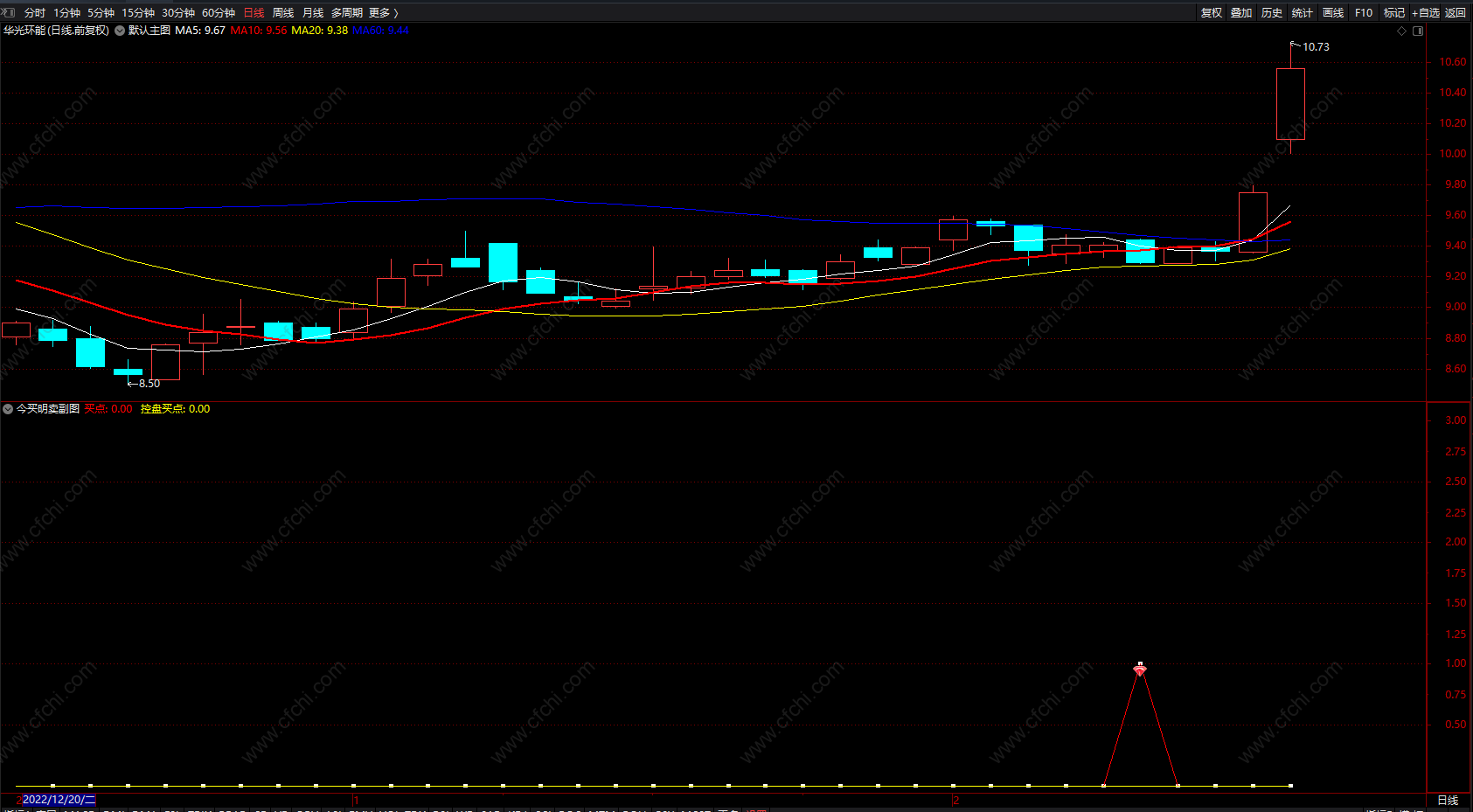Click the 统计 statistics button
This screenshot has width=1473, height=812.
click(1303, 13)
